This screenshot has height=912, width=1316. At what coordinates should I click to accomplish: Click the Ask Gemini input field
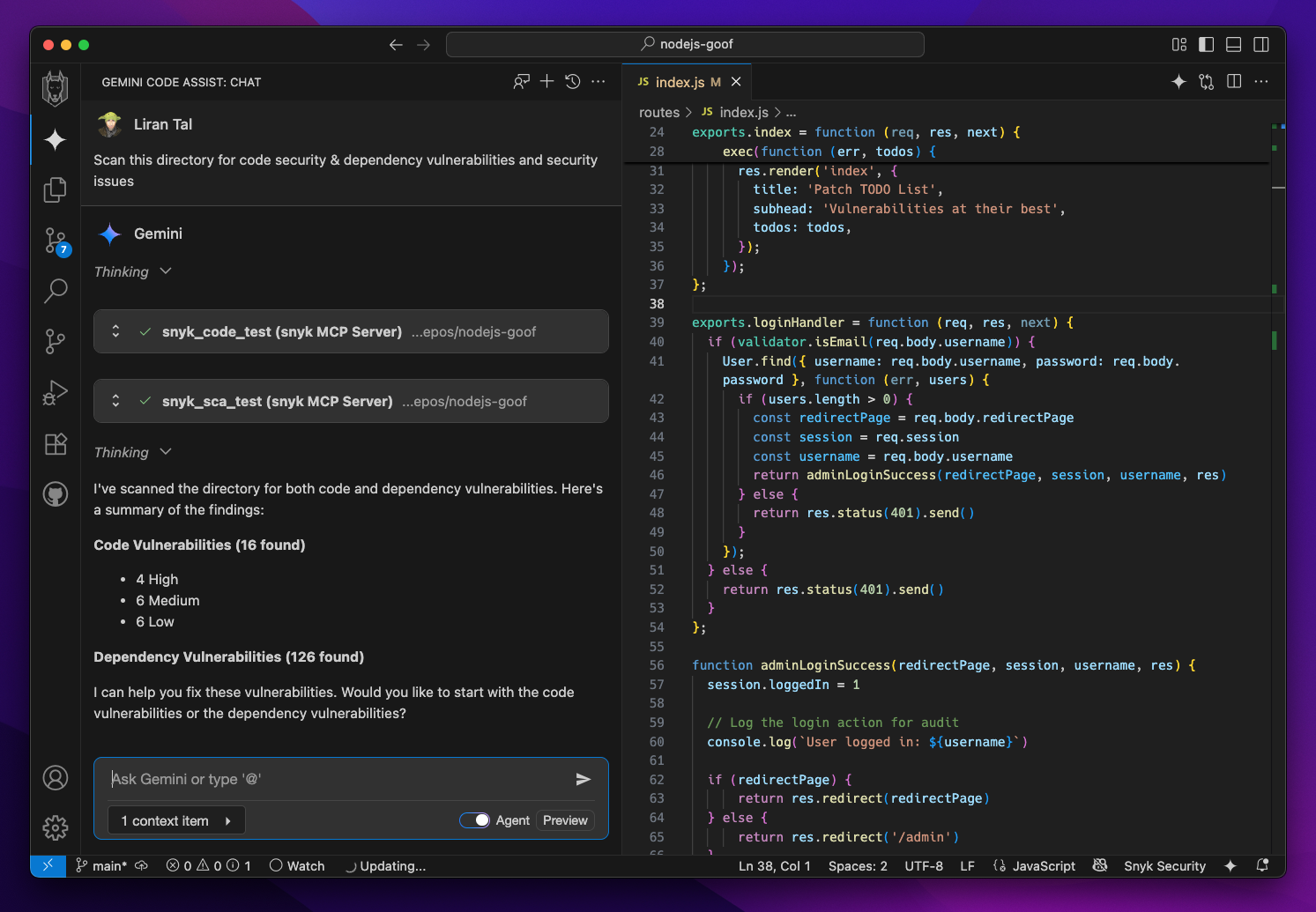(x=335, y=779)
